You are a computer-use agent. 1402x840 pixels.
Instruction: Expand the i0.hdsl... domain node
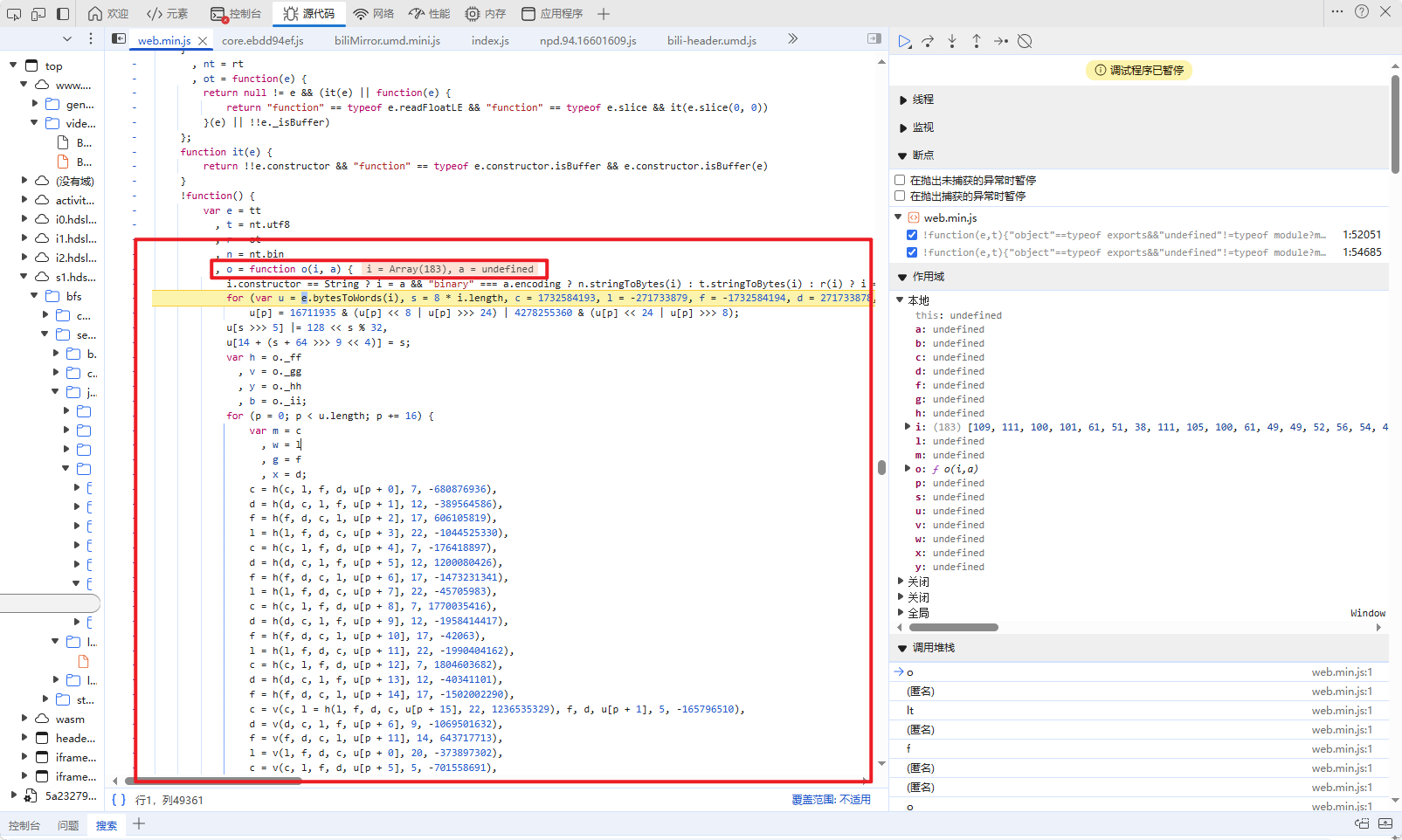pyautogui.click(x=24, y=219)
